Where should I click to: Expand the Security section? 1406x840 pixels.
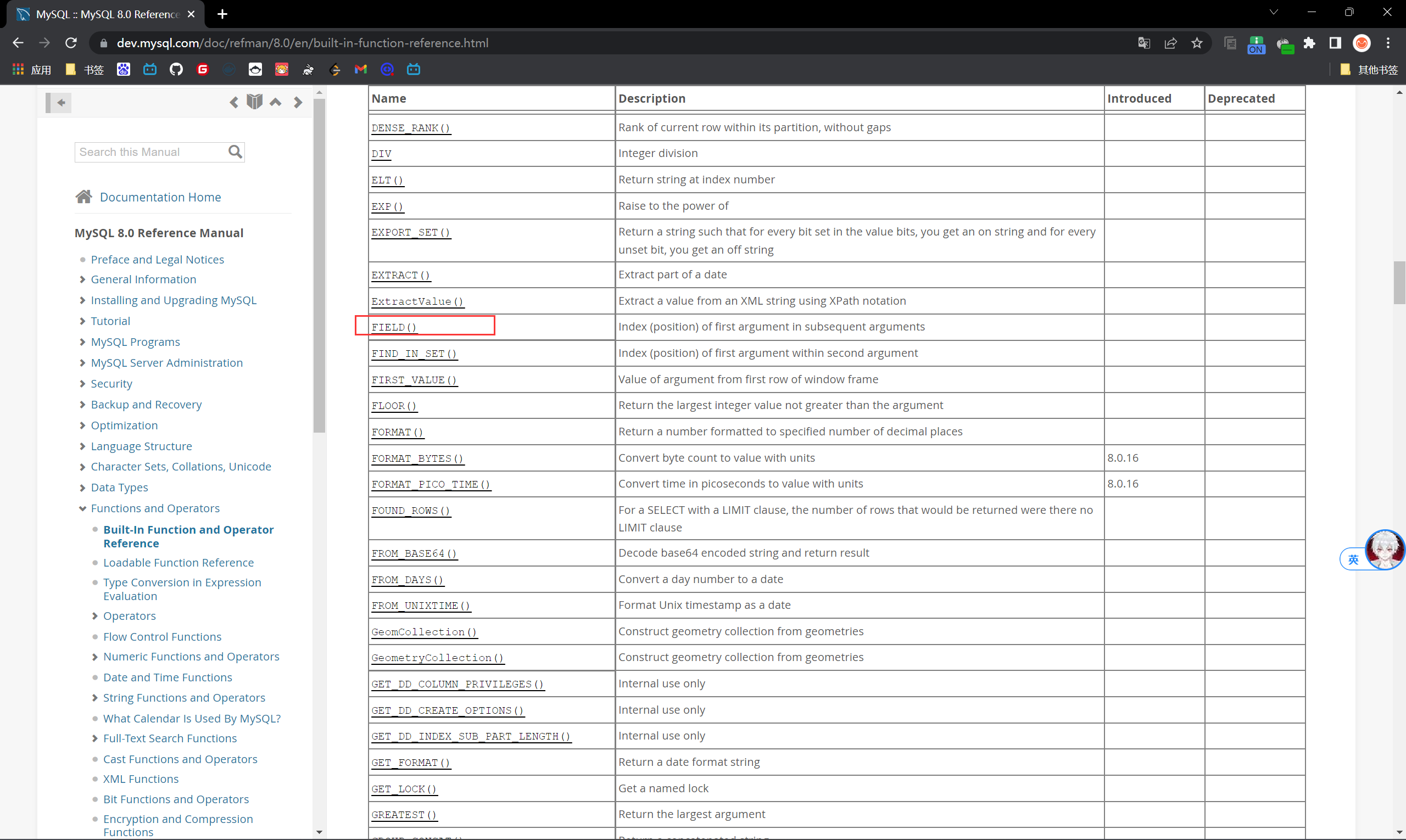click(83, 384)
